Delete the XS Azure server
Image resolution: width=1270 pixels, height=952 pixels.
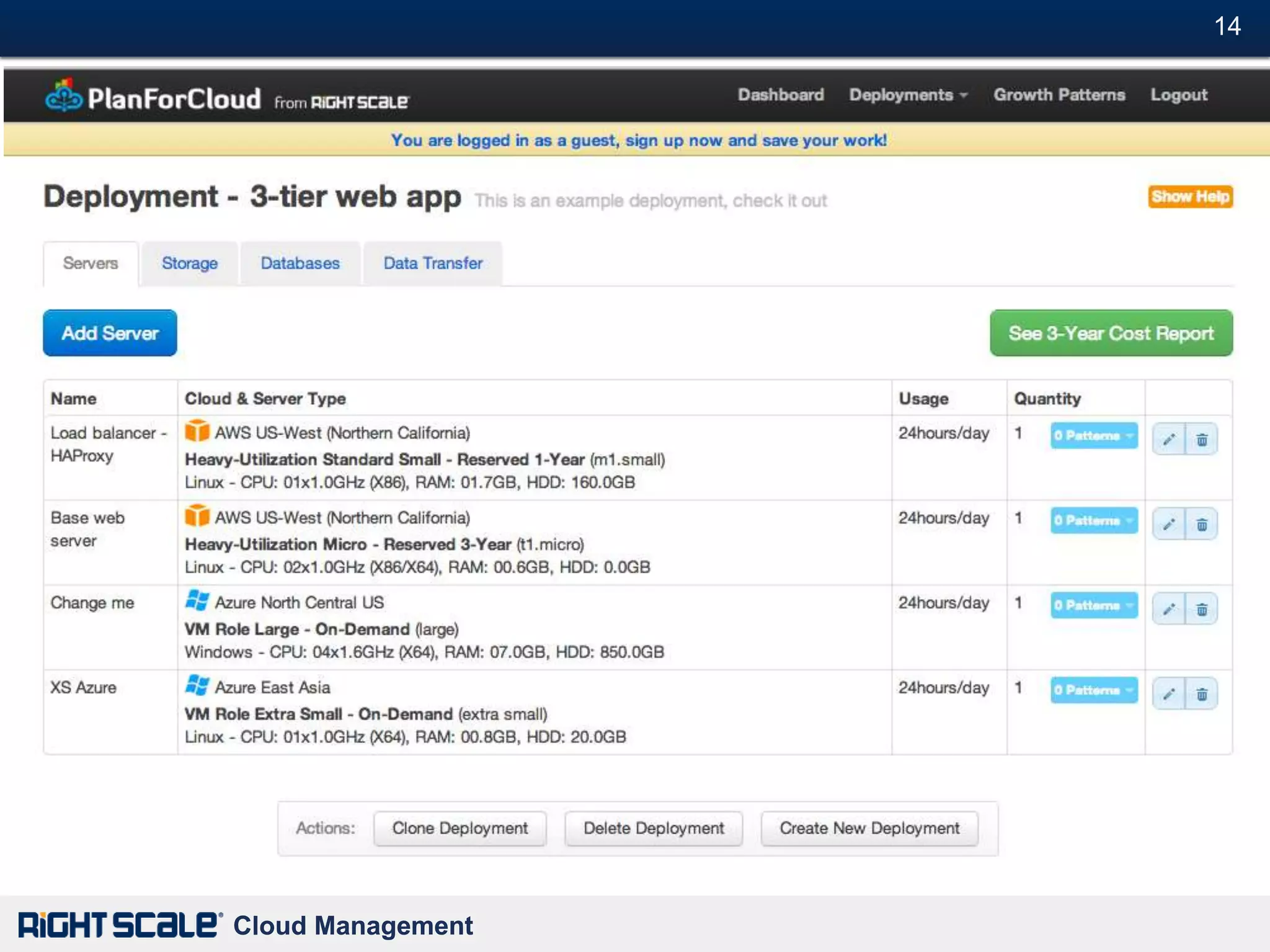tap(1202, 694)
